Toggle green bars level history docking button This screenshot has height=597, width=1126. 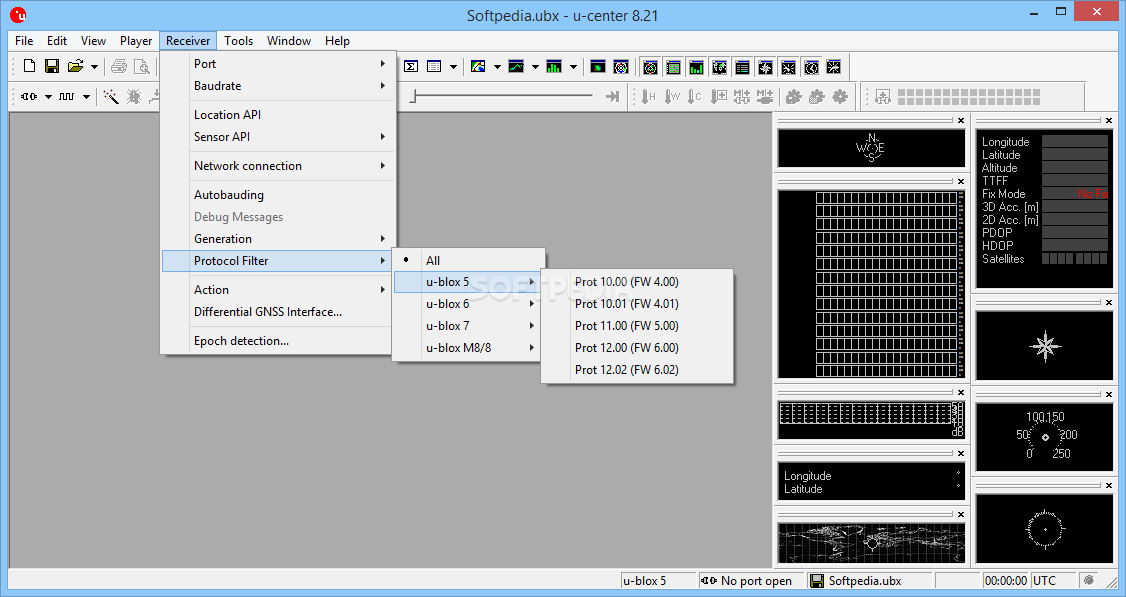coord(697,67)
